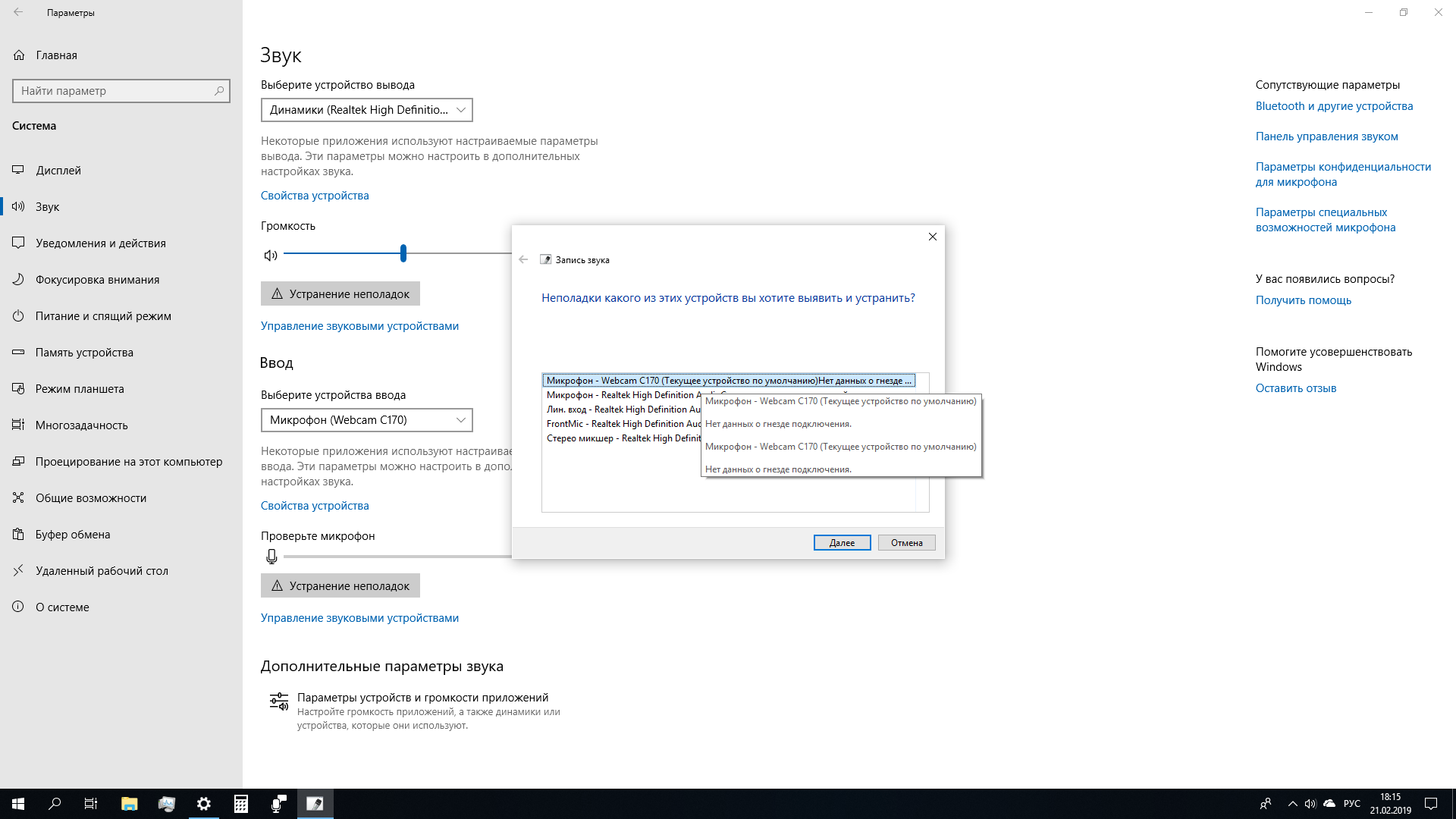
Task: Open Удаленный рабочий стол section
Action: [x=121, y=571]
